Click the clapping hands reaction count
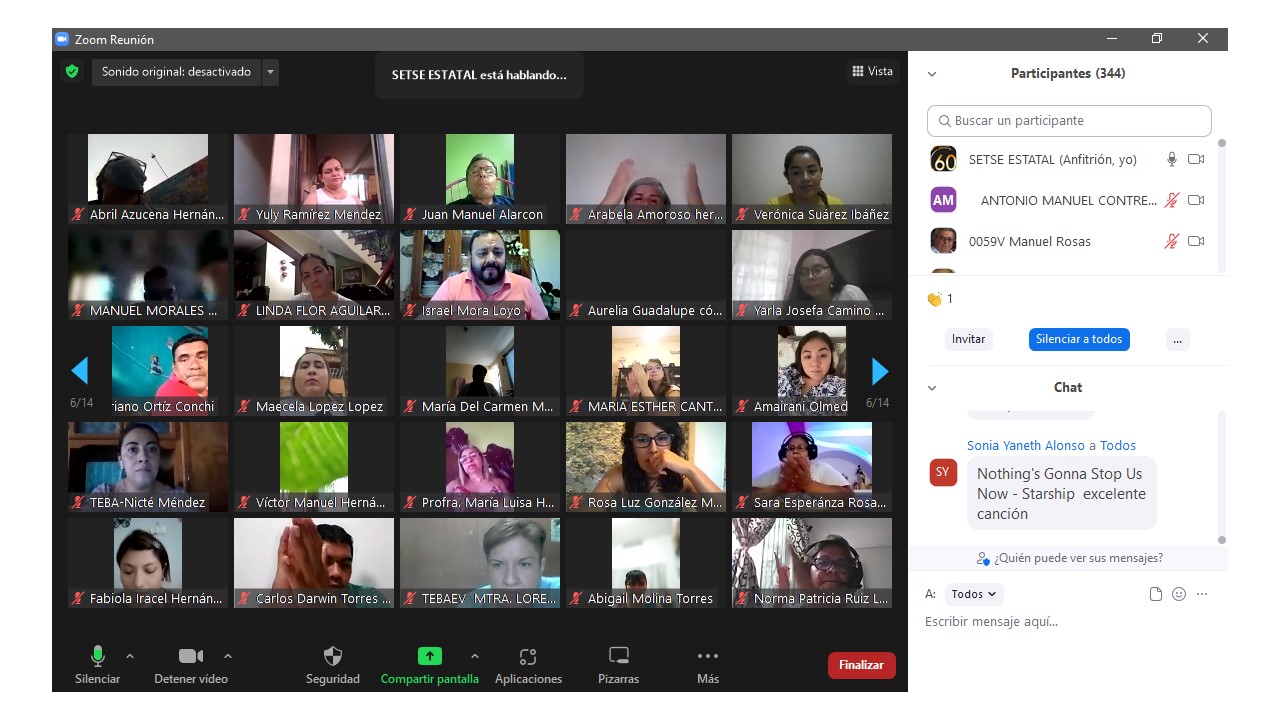1280x720 pixels. point(940,299)
